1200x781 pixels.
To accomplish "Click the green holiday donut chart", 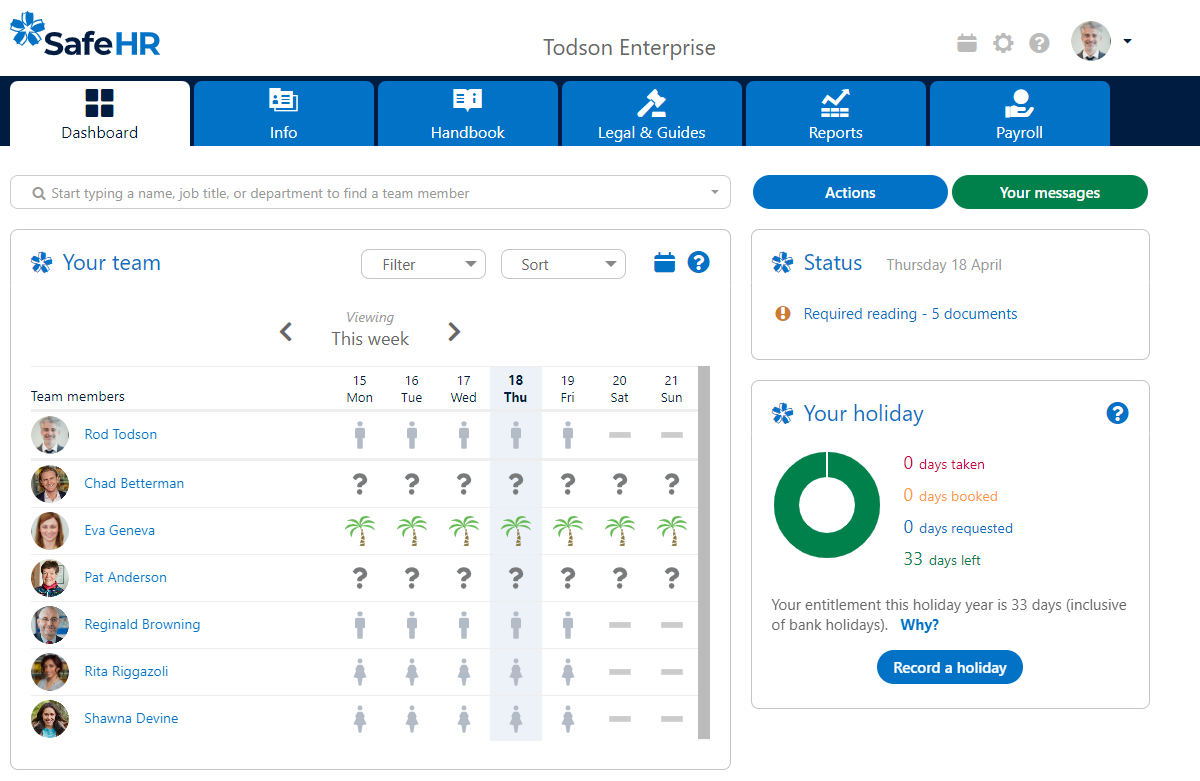I will click(826, 505).
